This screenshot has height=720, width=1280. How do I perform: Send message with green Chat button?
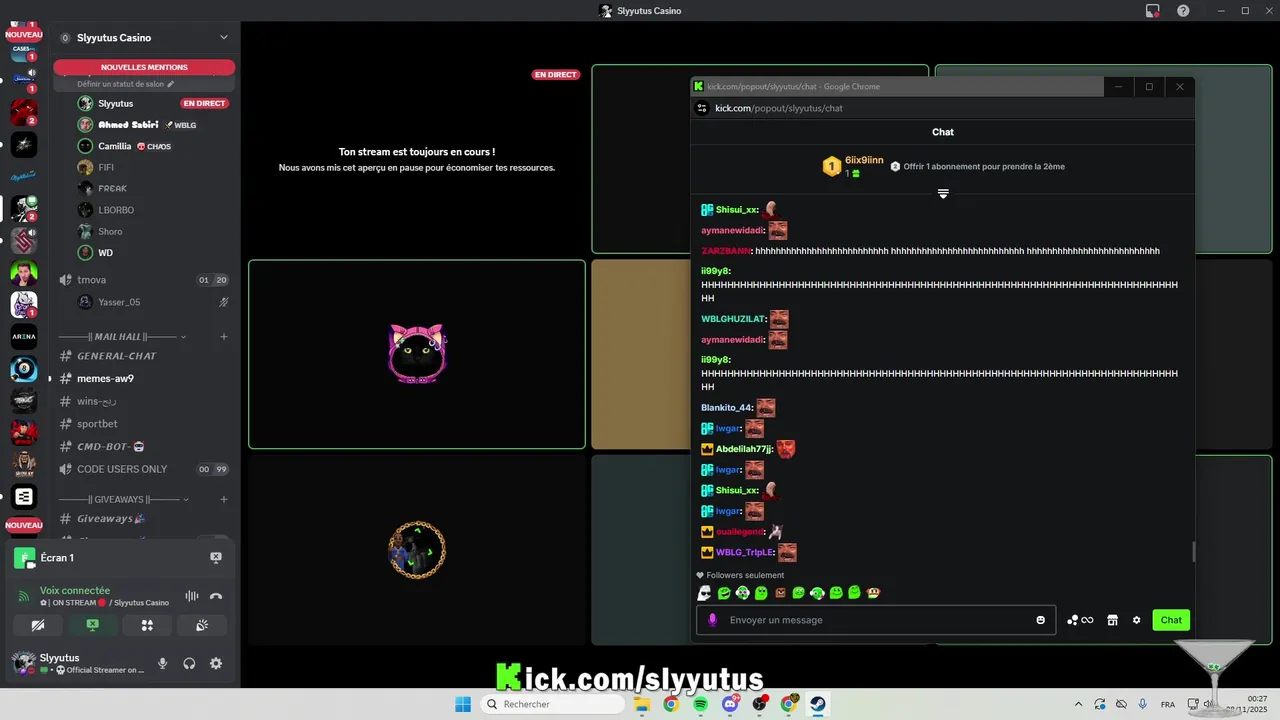(x=1171, y=620)
